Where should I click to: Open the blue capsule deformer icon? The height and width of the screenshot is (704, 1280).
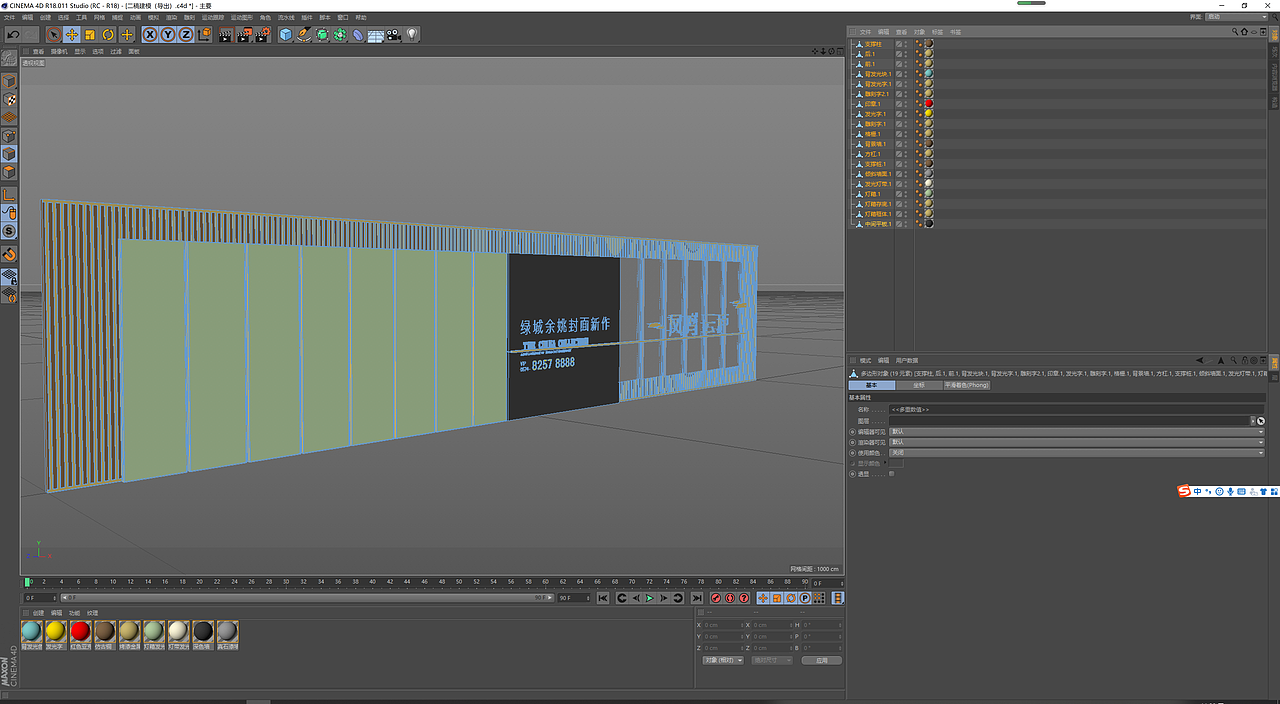point(358,35)
